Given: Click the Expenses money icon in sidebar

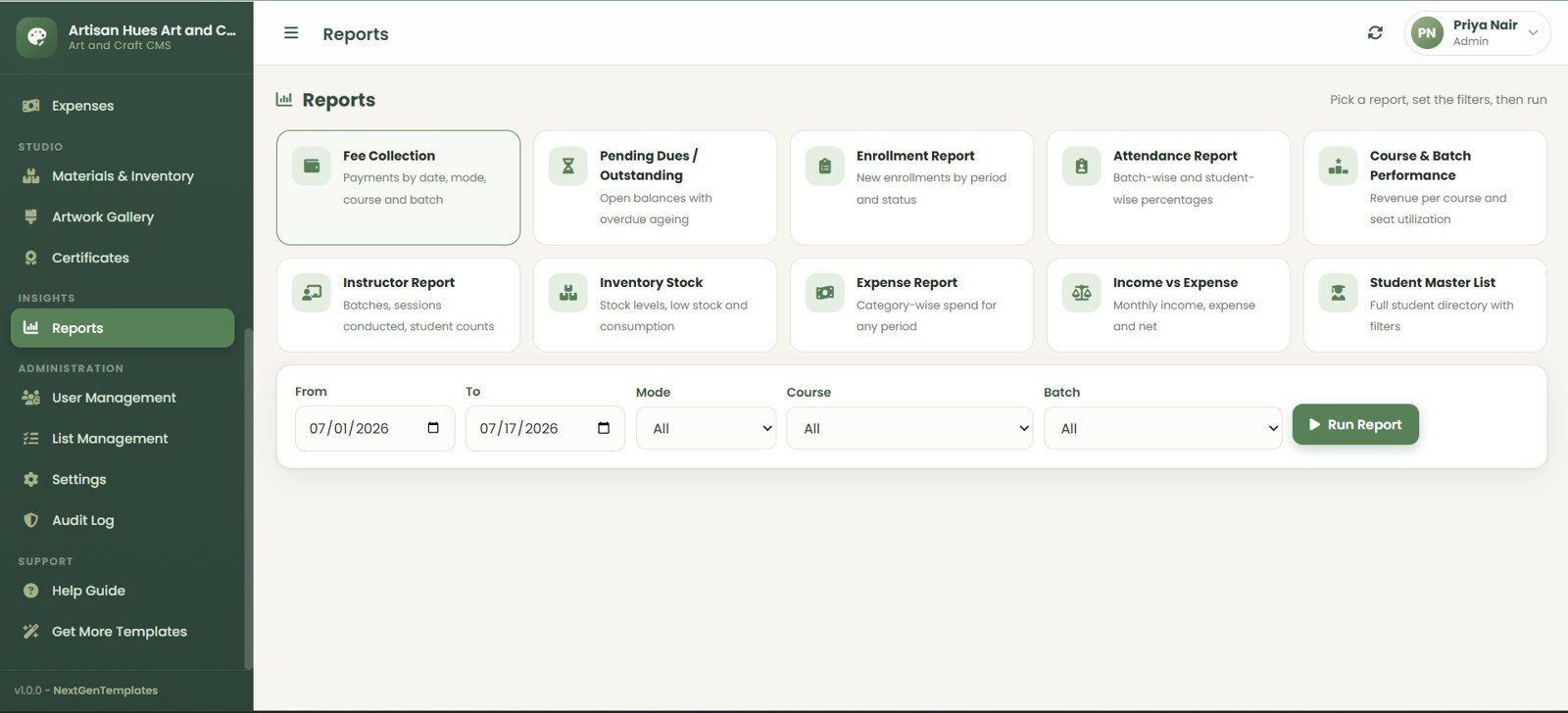Looking at the screenshot, I should [31, 106].
